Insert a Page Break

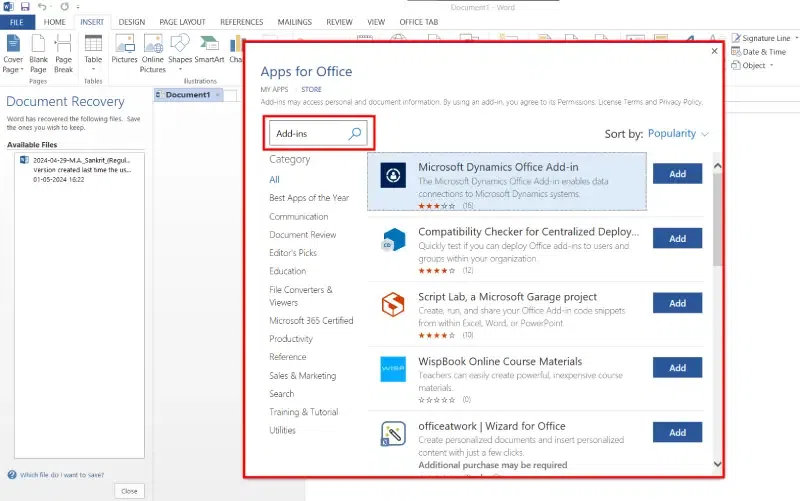[x=63, y=54]
